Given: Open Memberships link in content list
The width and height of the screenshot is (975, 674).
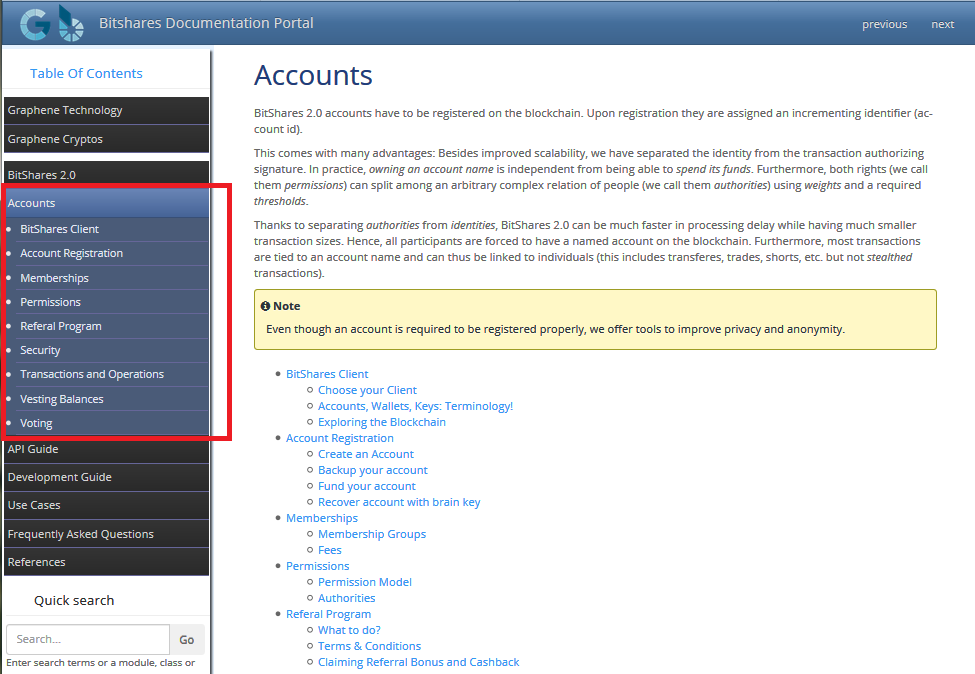Looking at the screenshot, I should click(x=322, y=519).
